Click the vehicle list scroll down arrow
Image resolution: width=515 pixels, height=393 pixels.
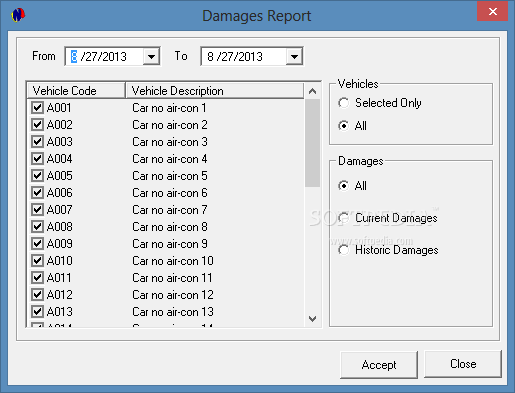pyautogui.click(x=312, y=319)
